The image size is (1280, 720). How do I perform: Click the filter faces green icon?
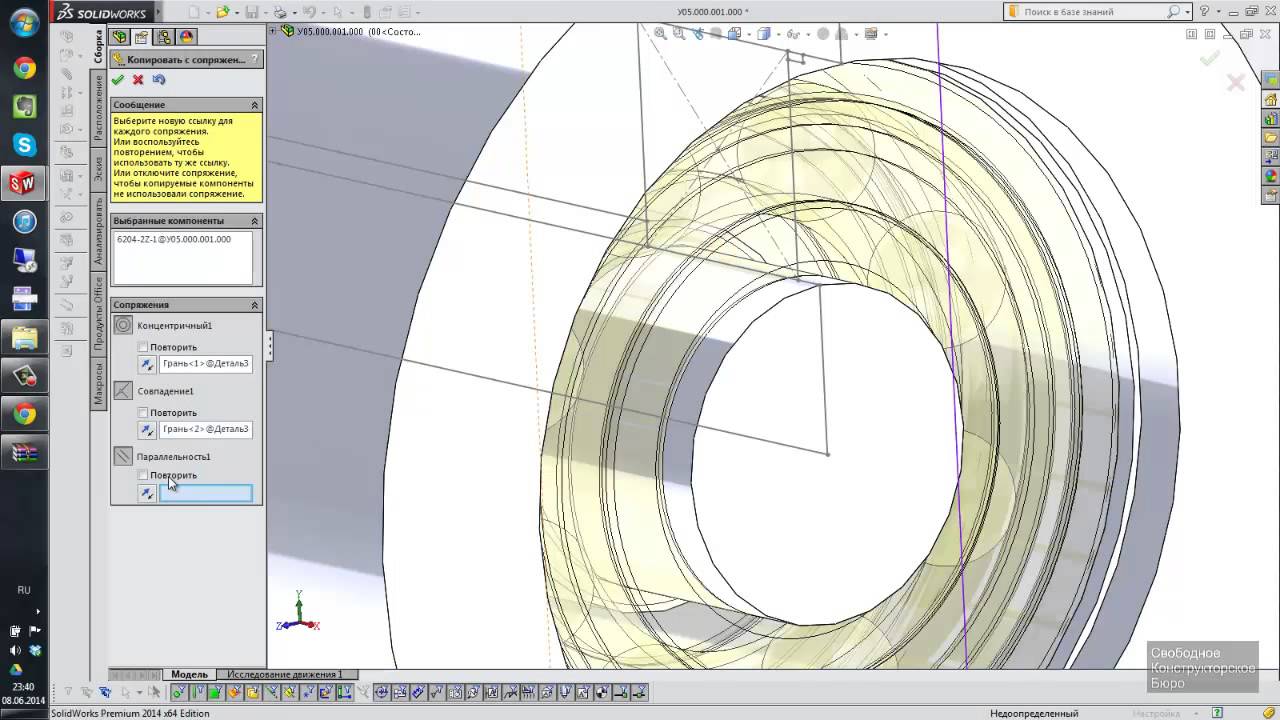pos(214,692)
